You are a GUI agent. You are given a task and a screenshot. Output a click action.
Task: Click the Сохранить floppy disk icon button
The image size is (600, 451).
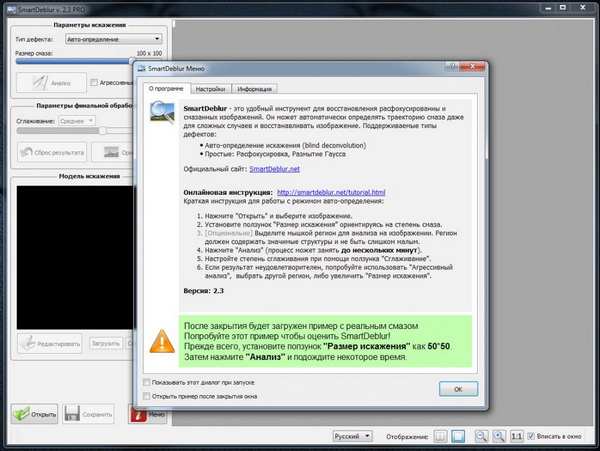(x=85, y=413)
